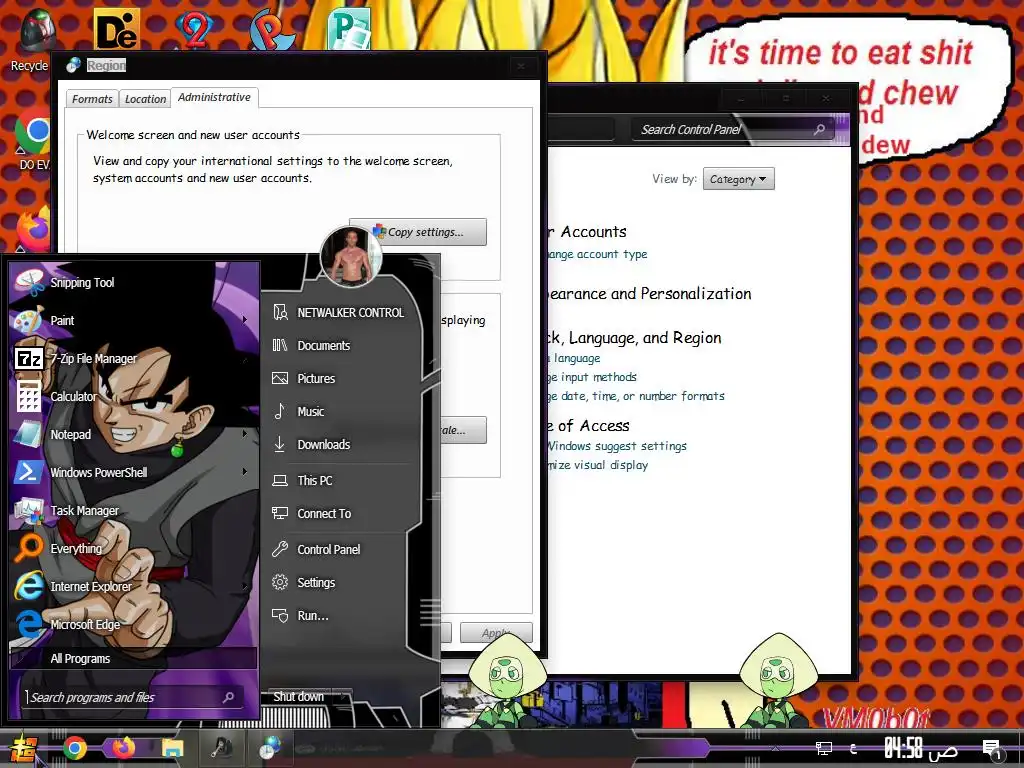Click the network tray icon

click(824, 748)
